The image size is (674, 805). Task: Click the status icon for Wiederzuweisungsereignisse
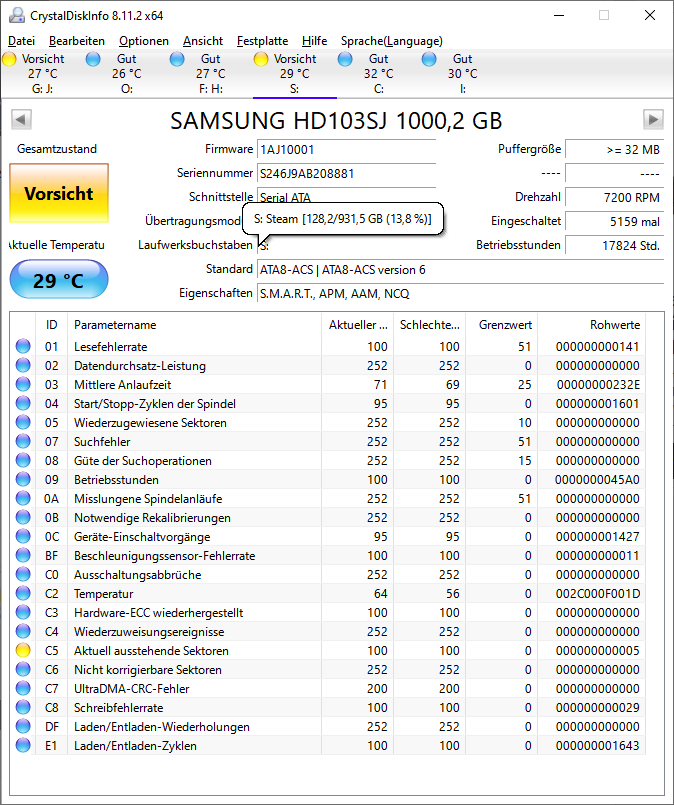(23, 631)
